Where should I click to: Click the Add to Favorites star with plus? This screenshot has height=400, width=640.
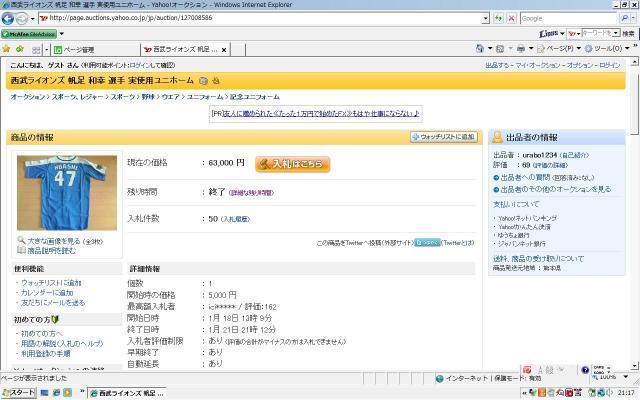coord(20,49)
